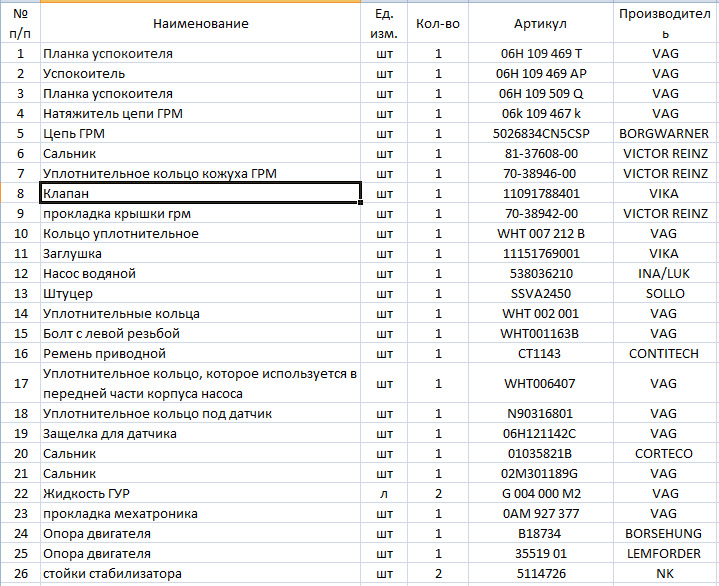Click article 'CT1143'
This screenshot has width=719, height=586.
(541, 354)
